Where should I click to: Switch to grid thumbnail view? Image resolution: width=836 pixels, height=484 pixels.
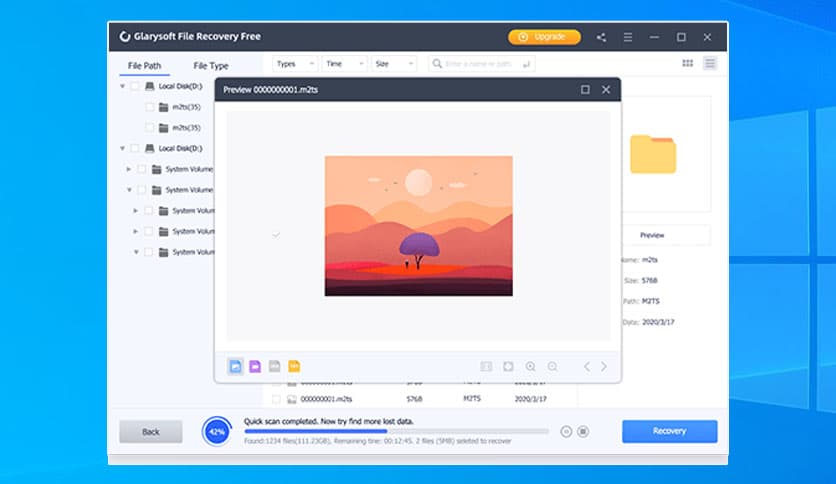pyautogui.click(x=688, y=63)
